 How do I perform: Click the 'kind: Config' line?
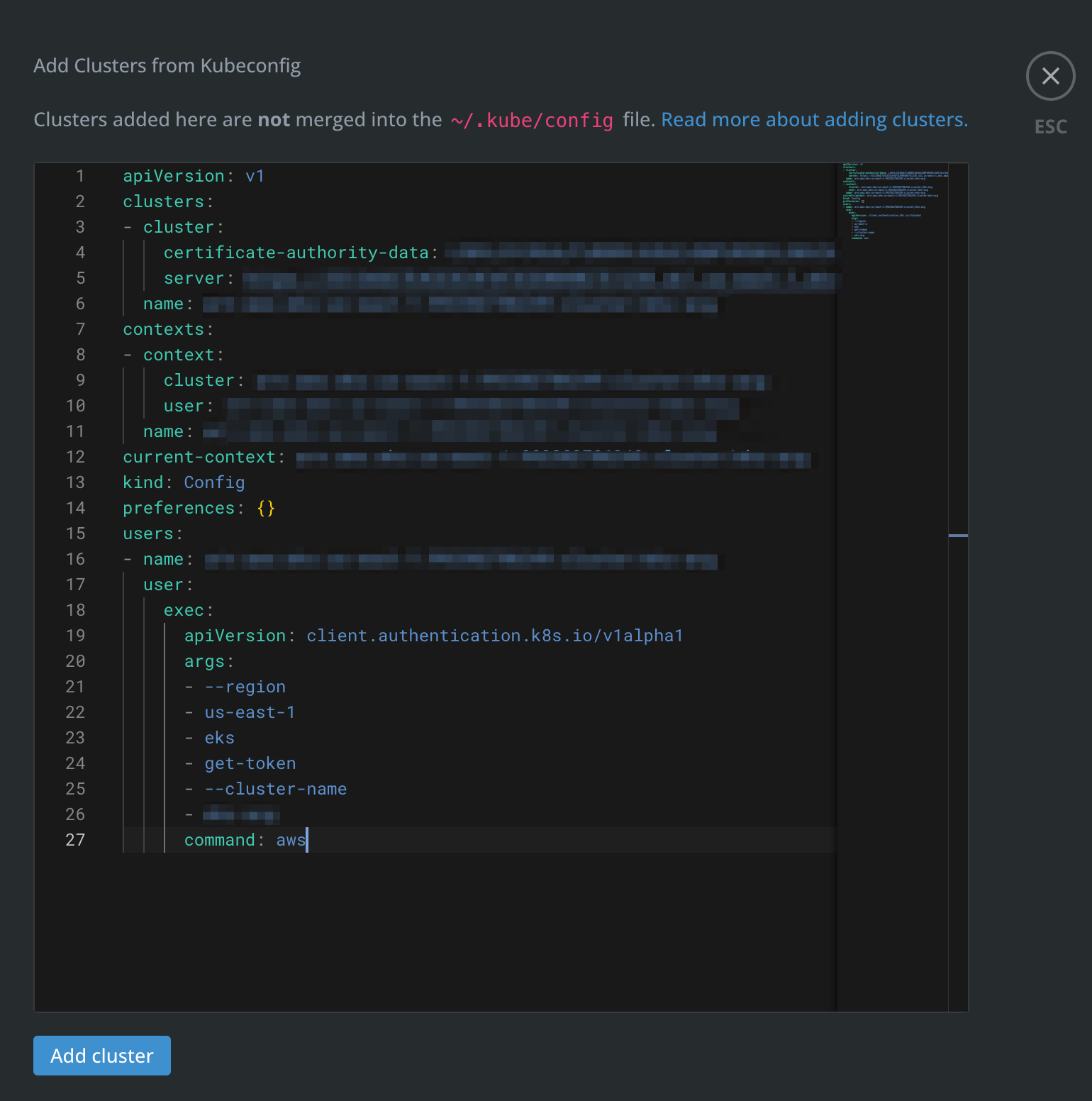(x=184, y=482)
